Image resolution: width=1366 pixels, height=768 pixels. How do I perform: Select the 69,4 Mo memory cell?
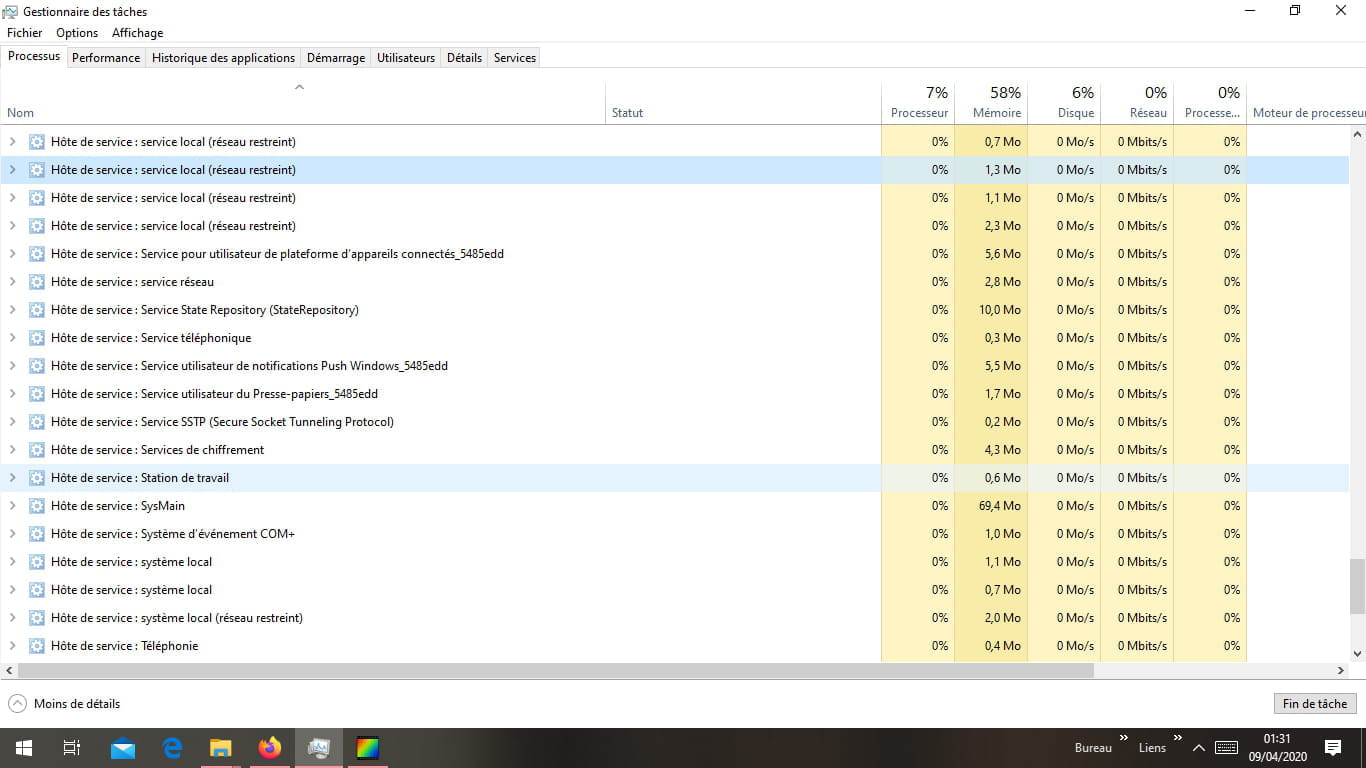pyautogui.click(x=991, y=506)
